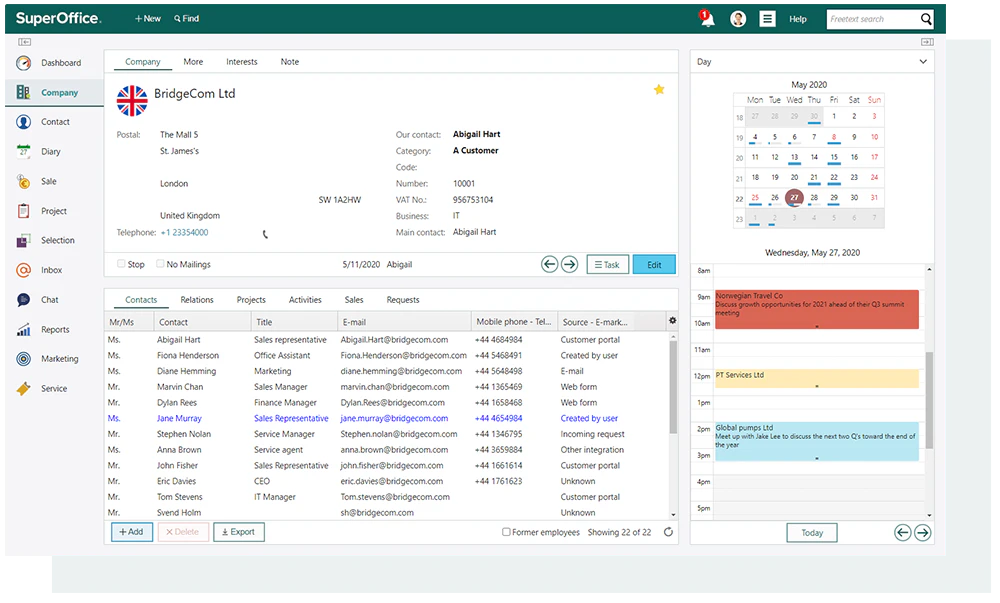This screenshot has width=1000, height=603.
Task: Open the New menu in header
Action: 147,18
